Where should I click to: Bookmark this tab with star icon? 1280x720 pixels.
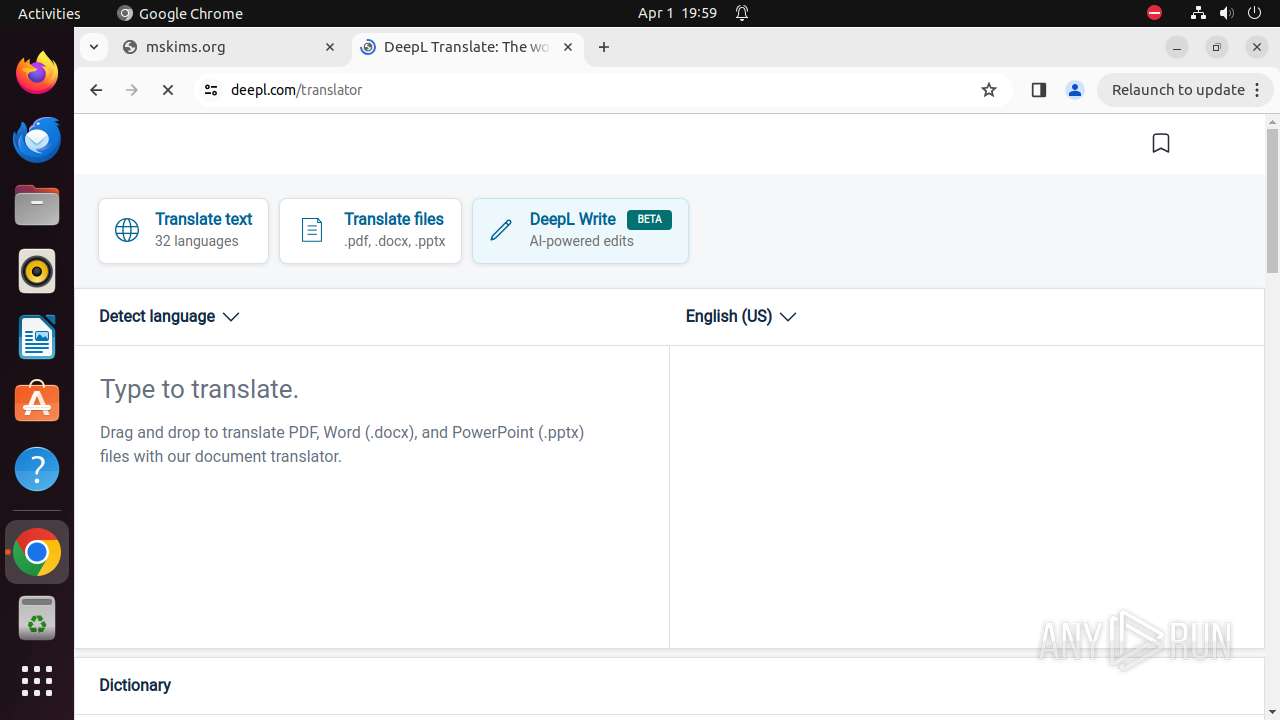point(989,90)
